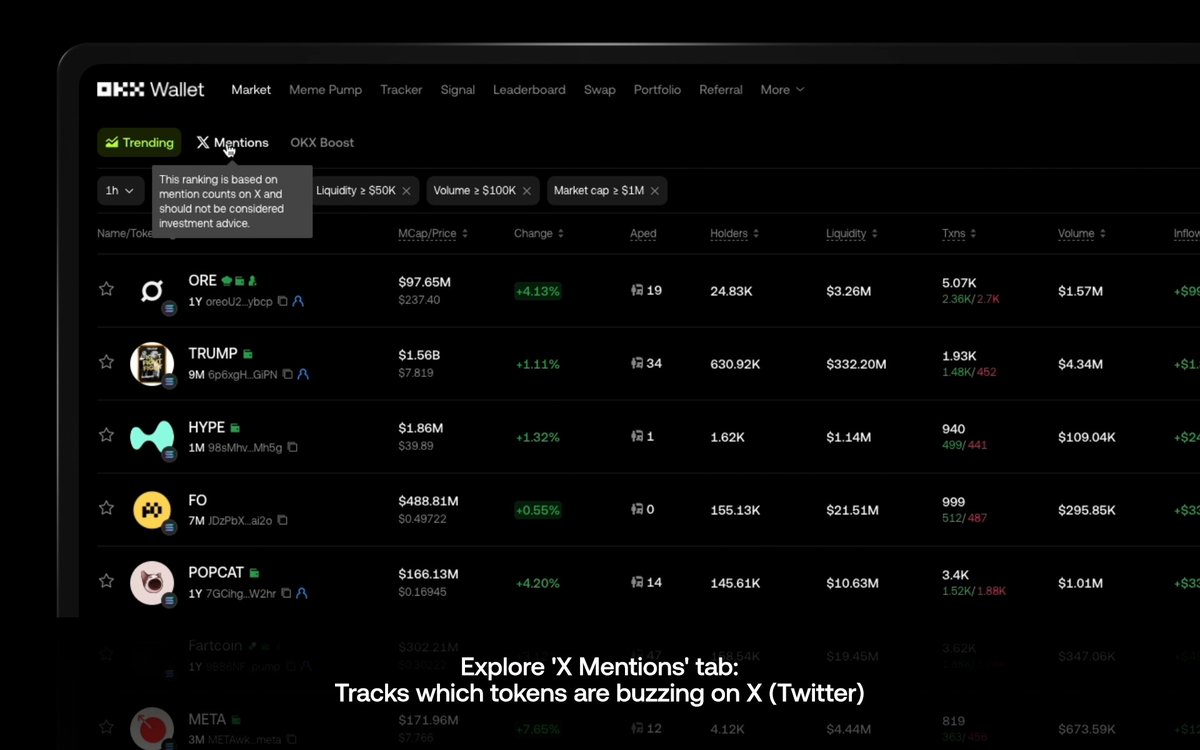Screen dimensions: 1200x750
Task: Click the TRUMP token name
Action: pos(213,354)
